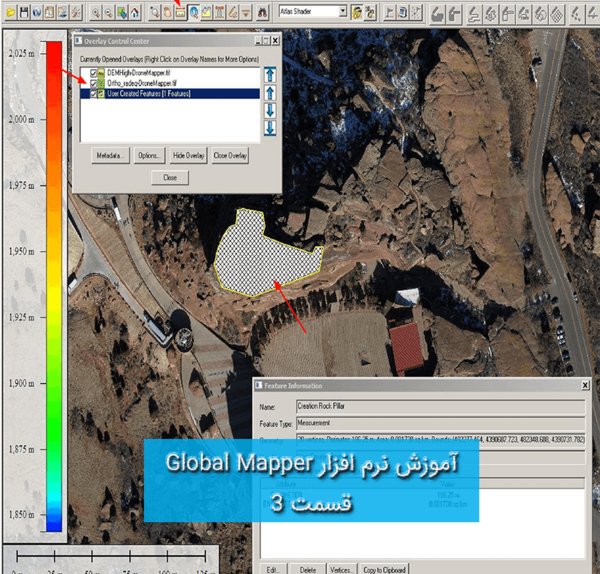Click the pencil-with-spiral digitizer icon
The width and height of the screenshot is (600, 574).
491,15
